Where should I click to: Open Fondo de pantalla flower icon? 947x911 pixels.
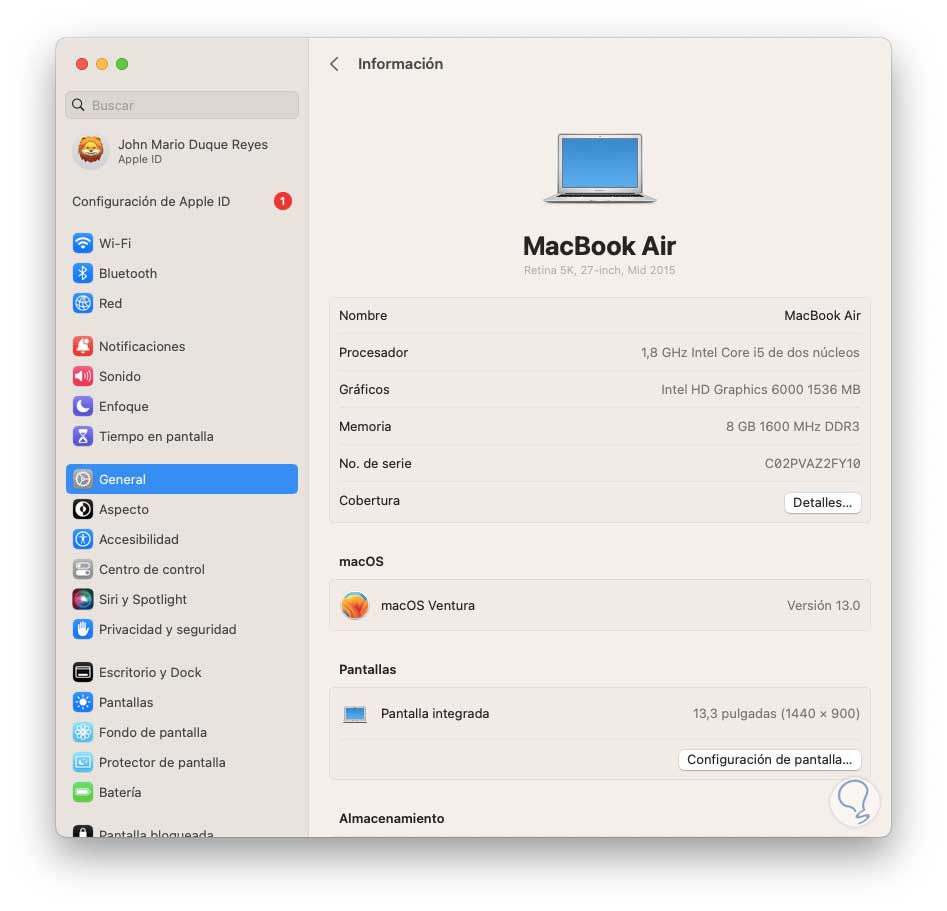coord(83,732)
